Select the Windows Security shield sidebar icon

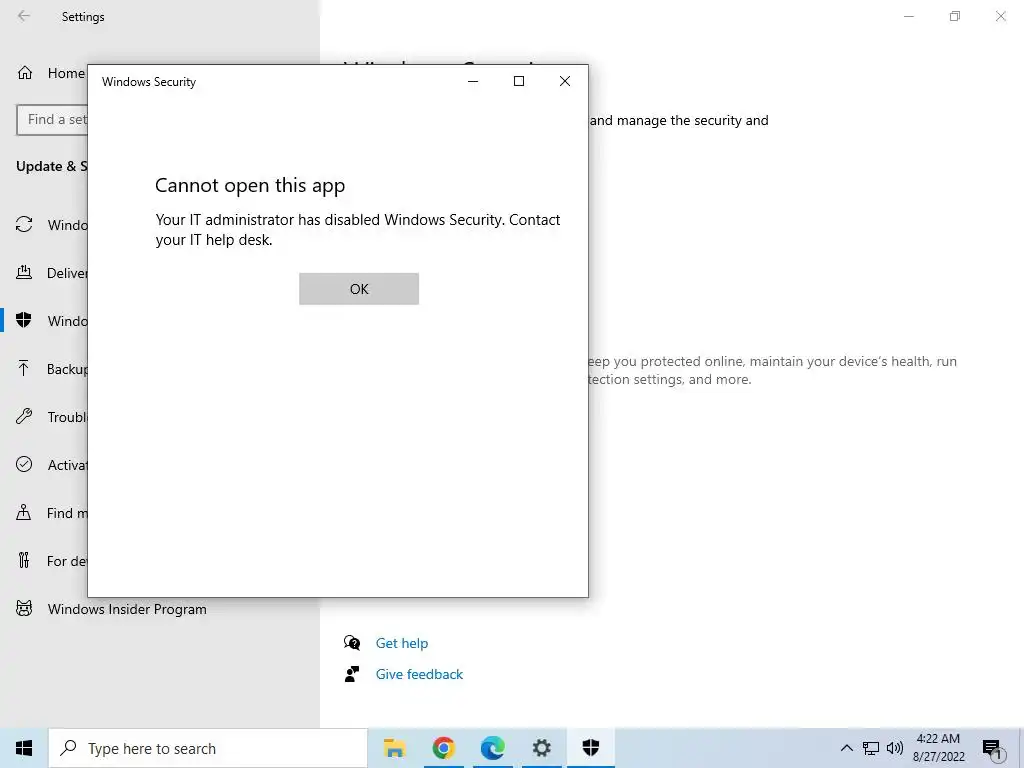(24, 320)
